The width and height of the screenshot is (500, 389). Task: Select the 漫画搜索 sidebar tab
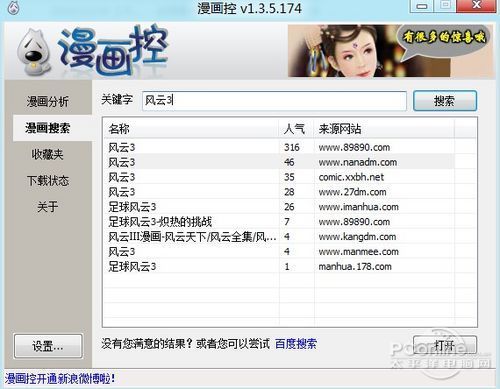point(48,128)
